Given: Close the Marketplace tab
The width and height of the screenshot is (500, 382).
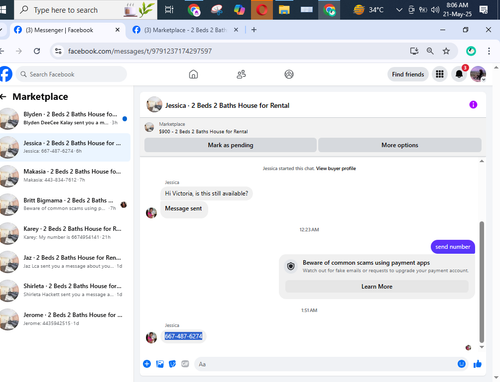Looking at the screenshot, I should (236, 30).
